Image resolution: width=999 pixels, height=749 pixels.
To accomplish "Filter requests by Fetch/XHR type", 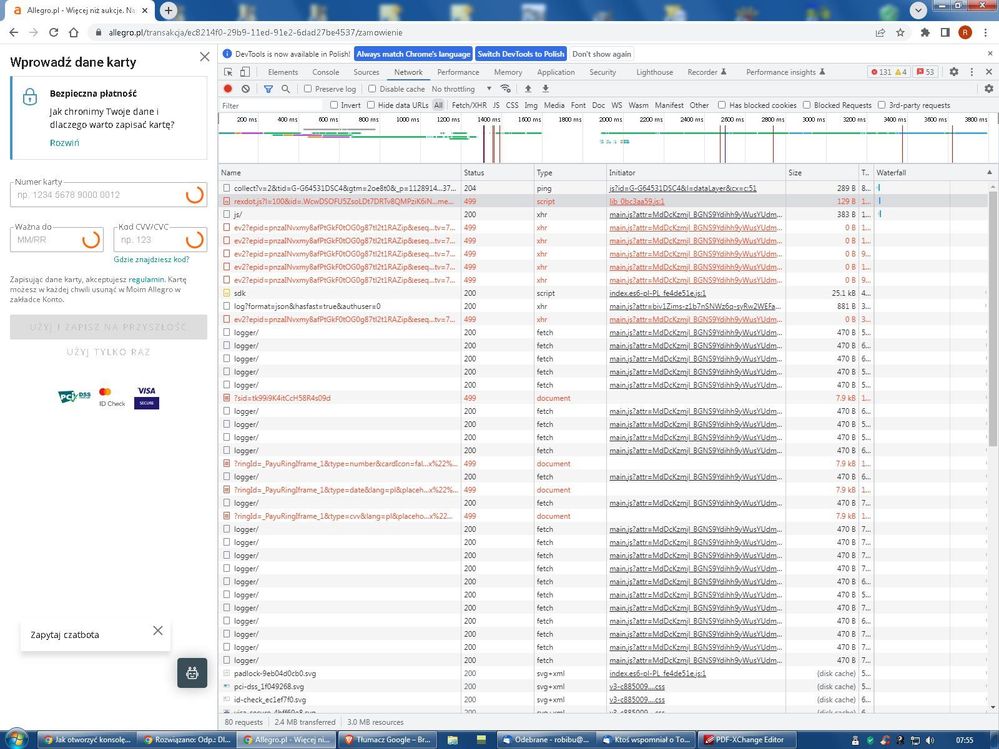I will tap(469, 105).
